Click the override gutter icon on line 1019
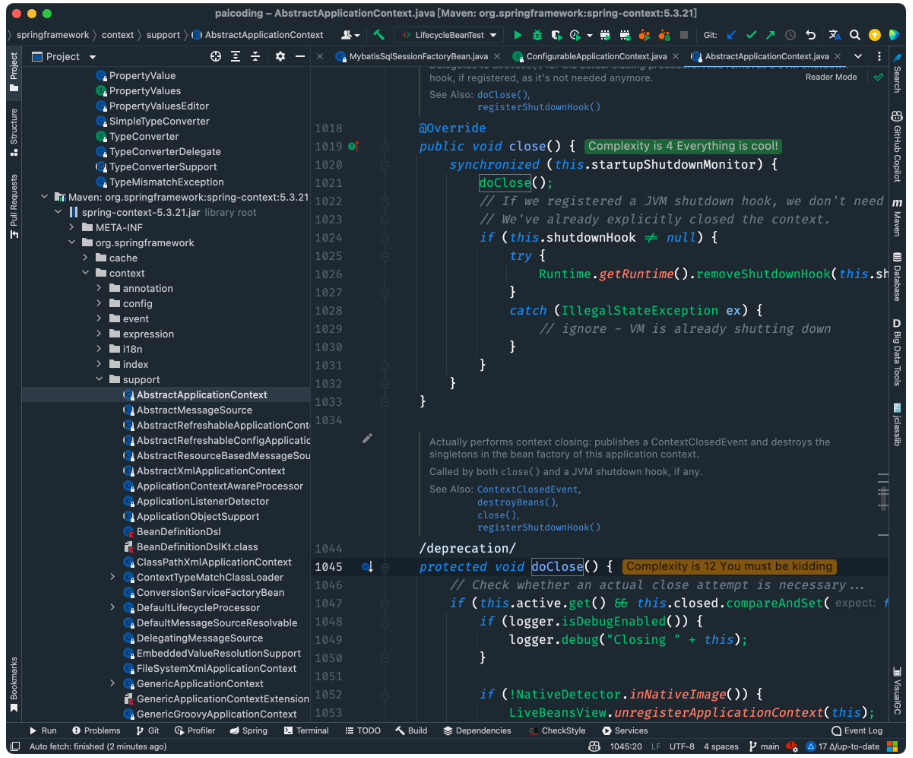This screenshot has width=913, height=758. point(353,146)
